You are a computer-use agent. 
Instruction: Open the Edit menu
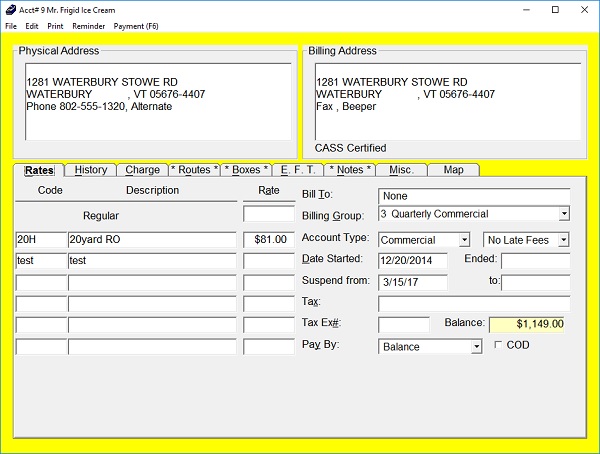pos(32,25)
